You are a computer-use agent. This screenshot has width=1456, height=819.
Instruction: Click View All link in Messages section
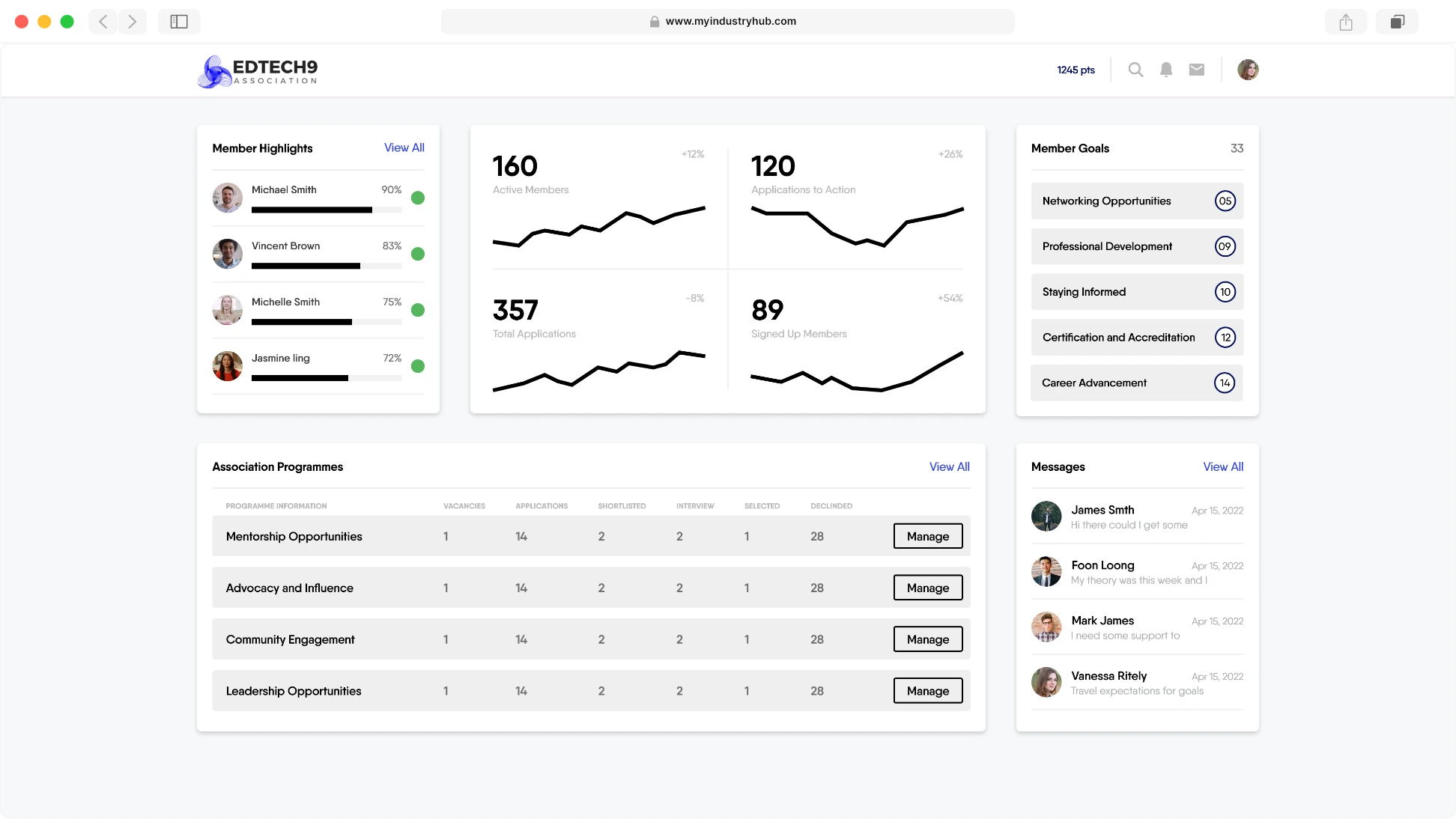click(x=1223, y=466)
